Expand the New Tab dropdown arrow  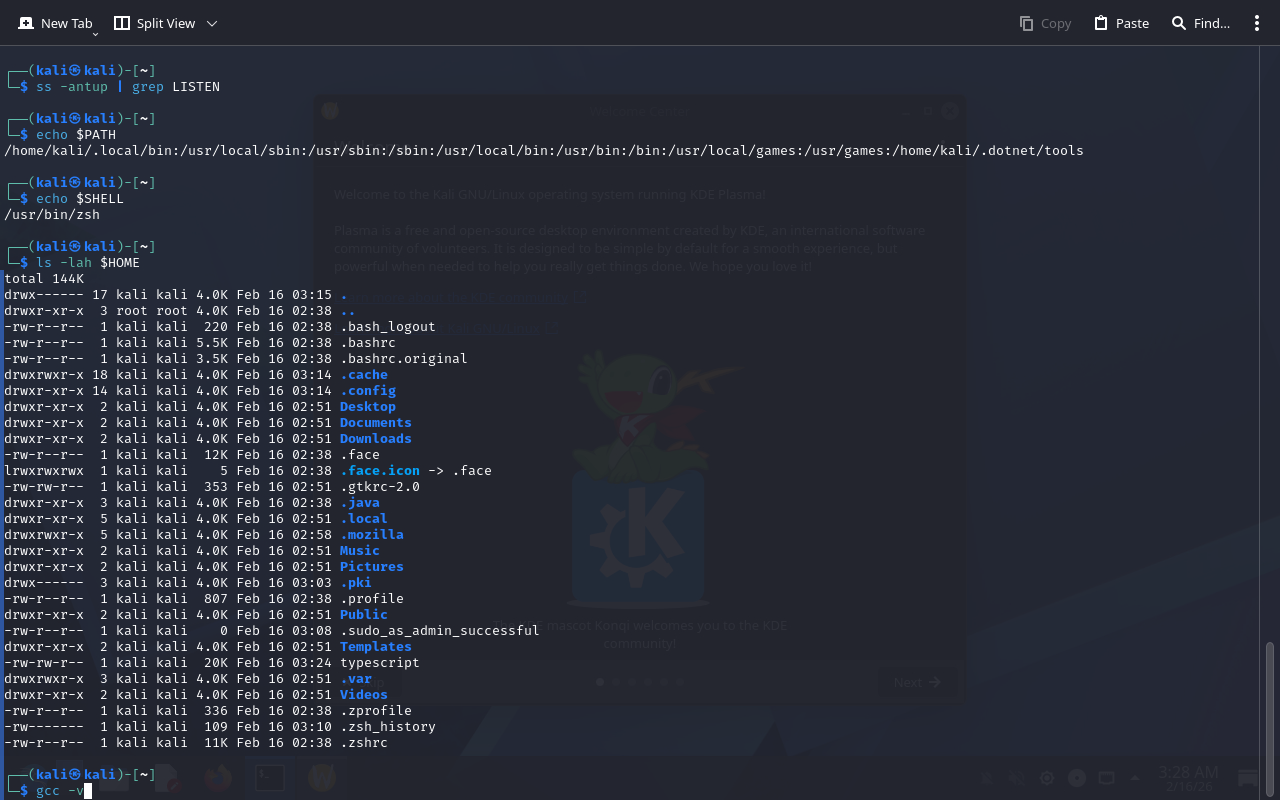pos(96,33)
